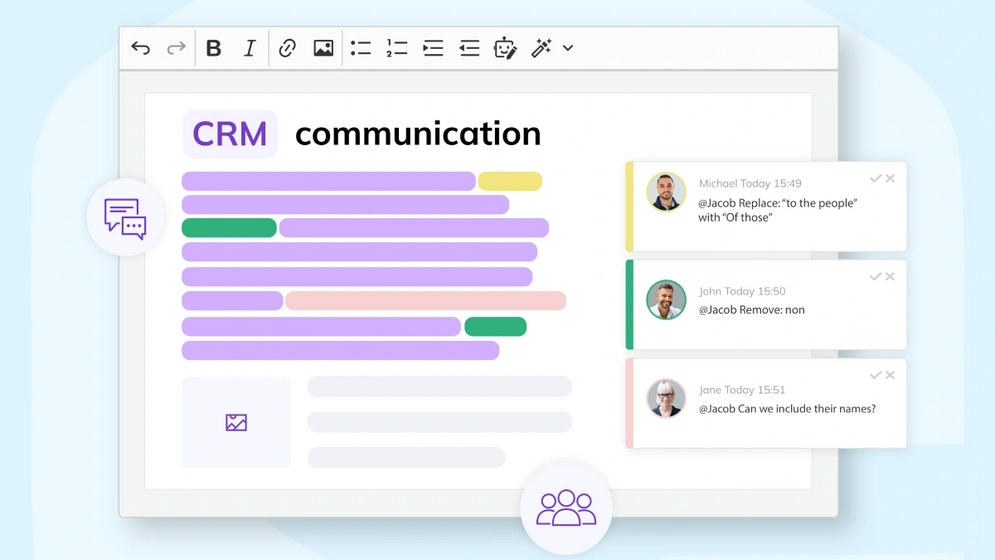Resolve John's comment with the checkmark
The height and width of the screenshot is (560, 995).
coord(876,276)
